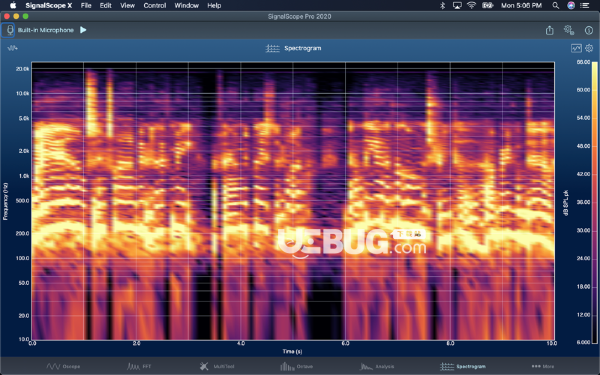Click the 66.00 color scale maximum value
Screen dimensions: 600x375
583,62
